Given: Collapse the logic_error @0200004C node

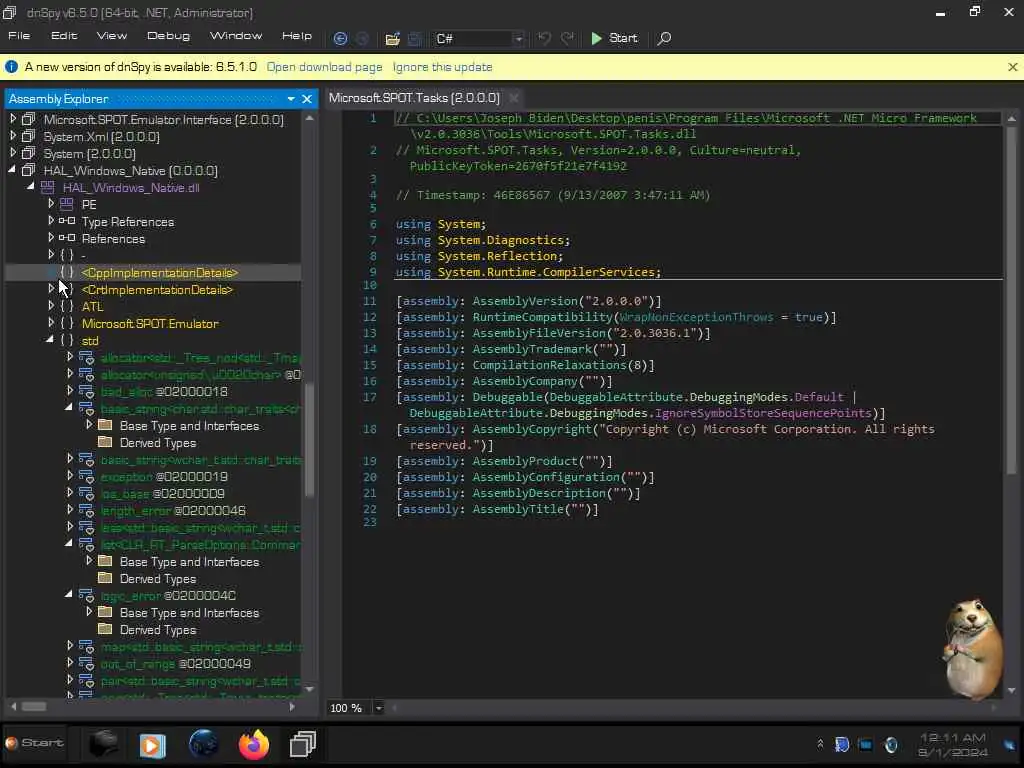Looking at the screenshot, I should pyautogui.click(x=69, y=594).
